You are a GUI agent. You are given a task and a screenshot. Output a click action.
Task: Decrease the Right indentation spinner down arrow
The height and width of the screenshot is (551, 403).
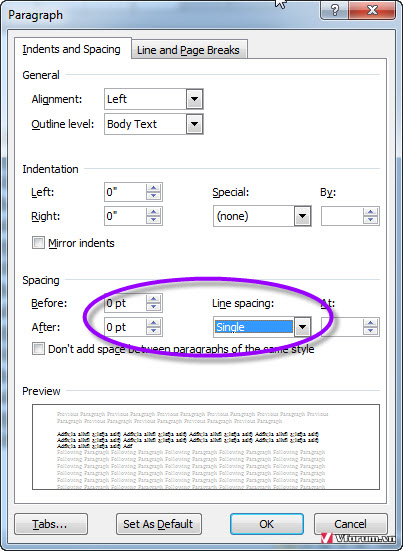(x=154, y=220)
